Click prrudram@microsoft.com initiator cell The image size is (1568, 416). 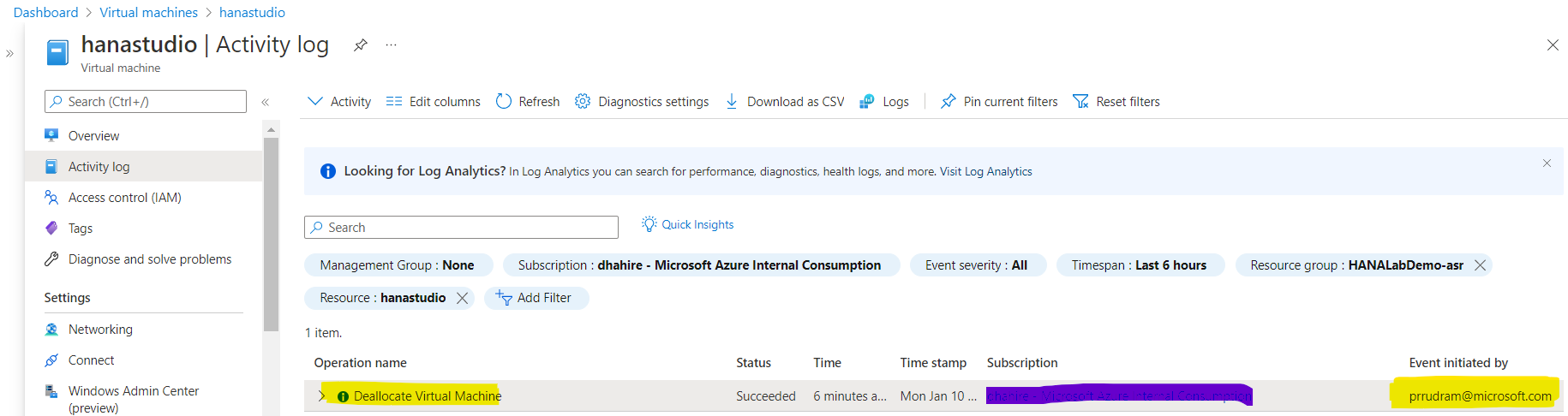pos(1480,396)
